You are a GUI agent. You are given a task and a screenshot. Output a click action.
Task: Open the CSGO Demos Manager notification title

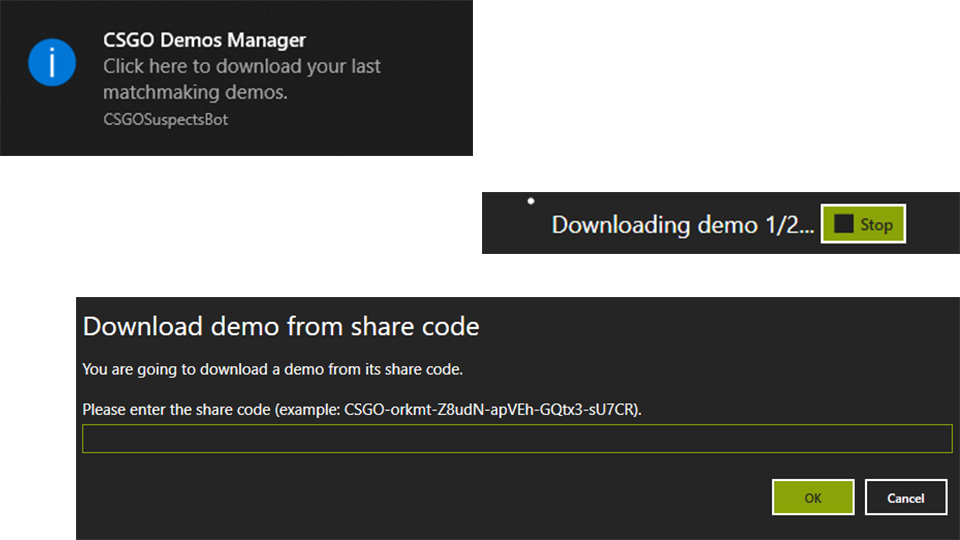(x=204, y=40)
